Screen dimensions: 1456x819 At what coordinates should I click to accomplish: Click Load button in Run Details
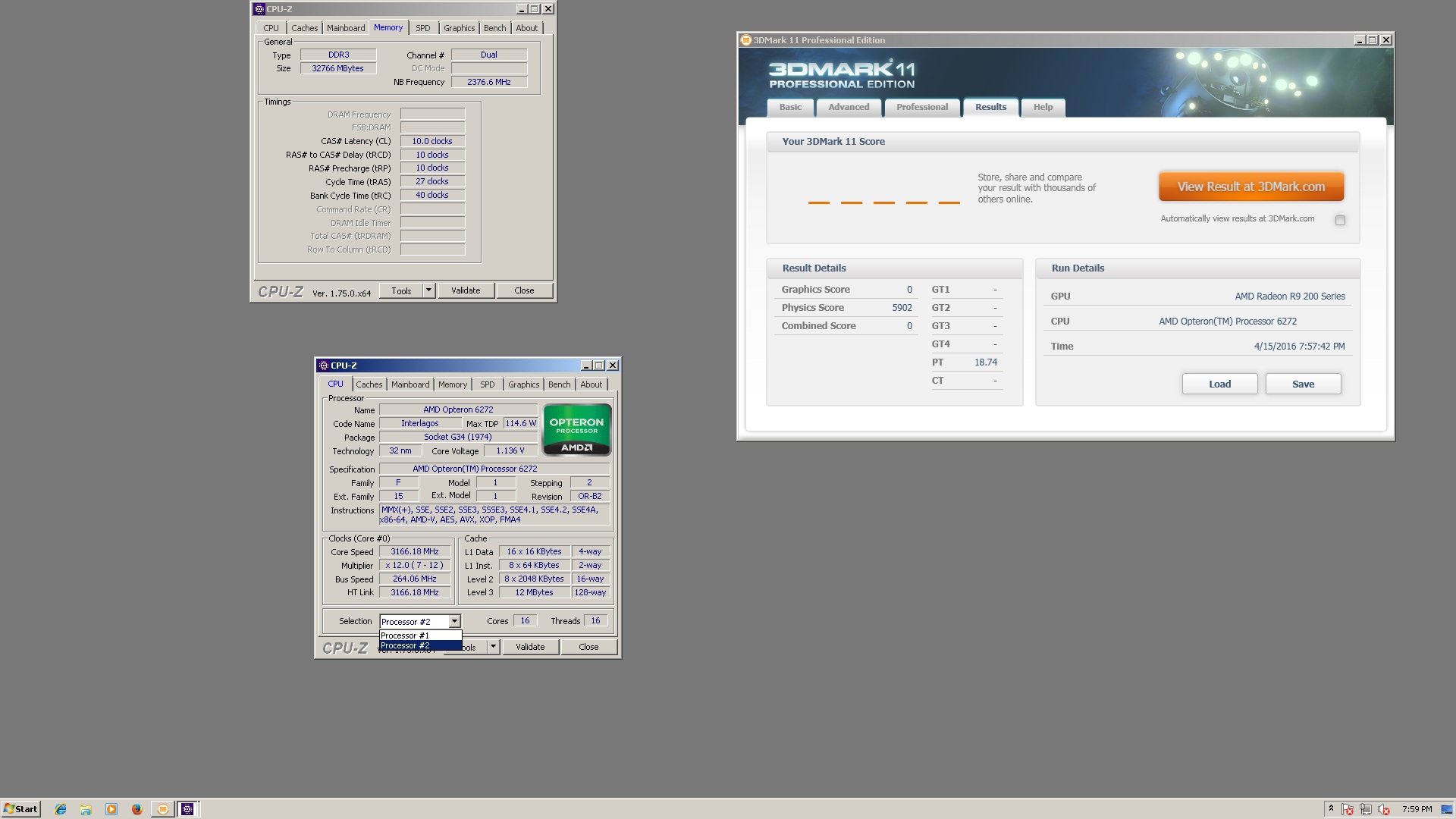(1219, 384)
